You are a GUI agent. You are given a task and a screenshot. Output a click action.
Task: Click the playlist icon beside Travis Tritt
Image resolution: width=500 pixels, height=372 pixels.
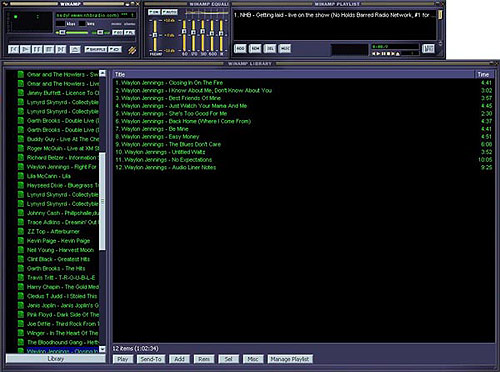(x=21, y=278)
